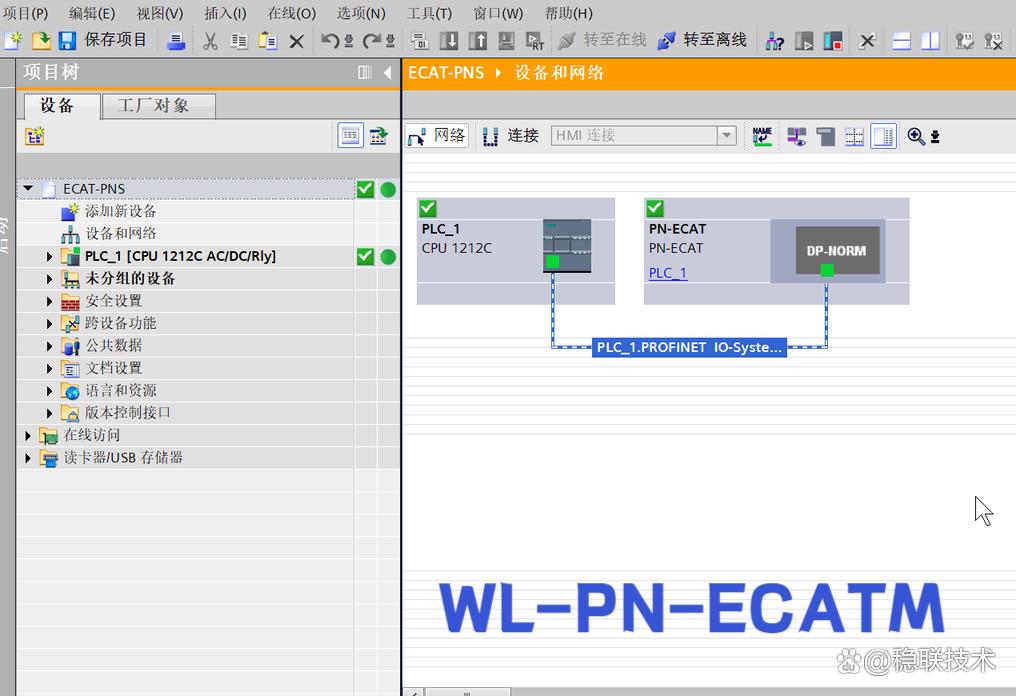Switch to the 工厂对象 tab
This screenshot has width=1016, height=696.
point(158,106)
